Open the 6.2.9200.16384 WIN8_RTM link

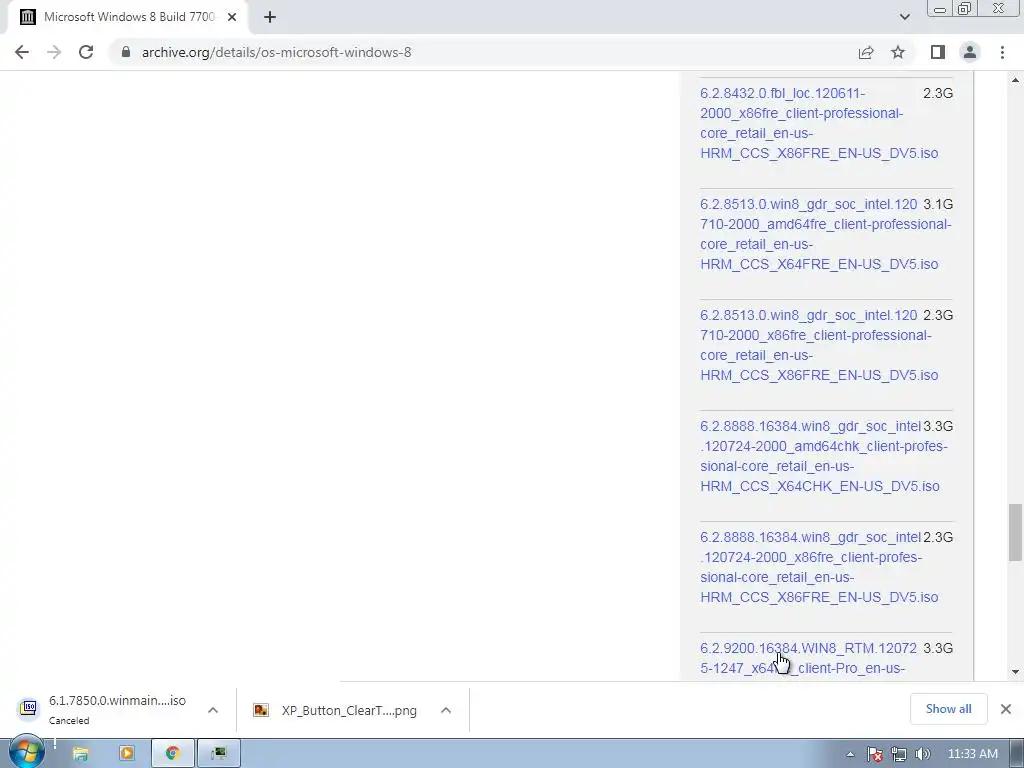[x=808, y=658]
